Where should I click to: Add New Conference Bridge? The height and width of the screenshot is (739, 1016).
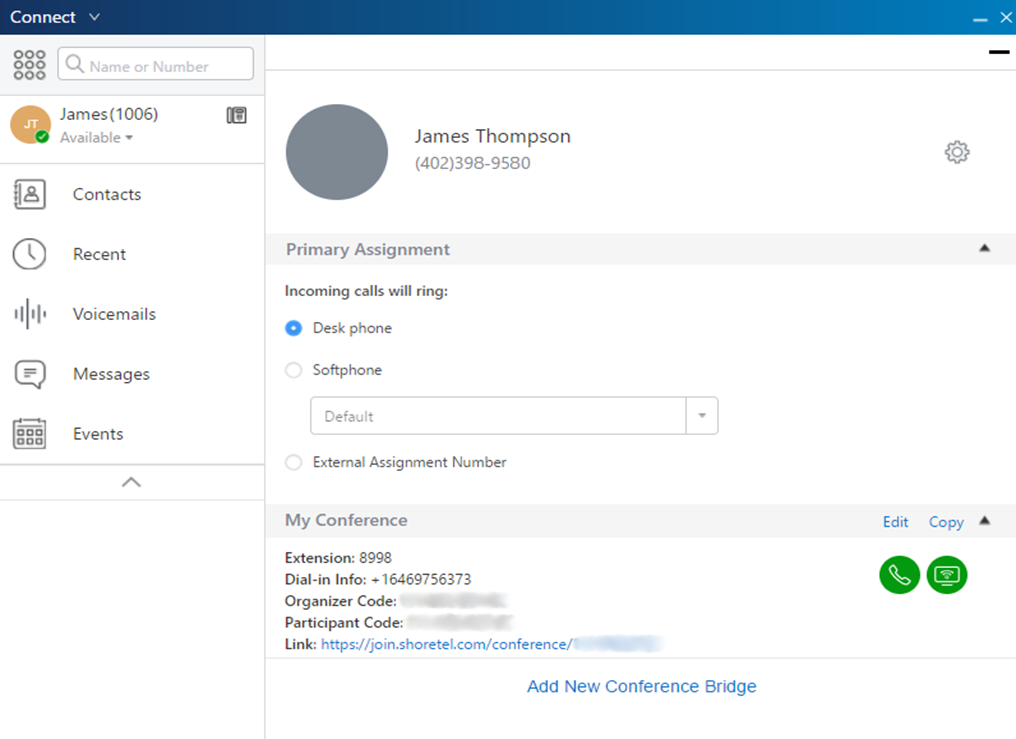641,686
